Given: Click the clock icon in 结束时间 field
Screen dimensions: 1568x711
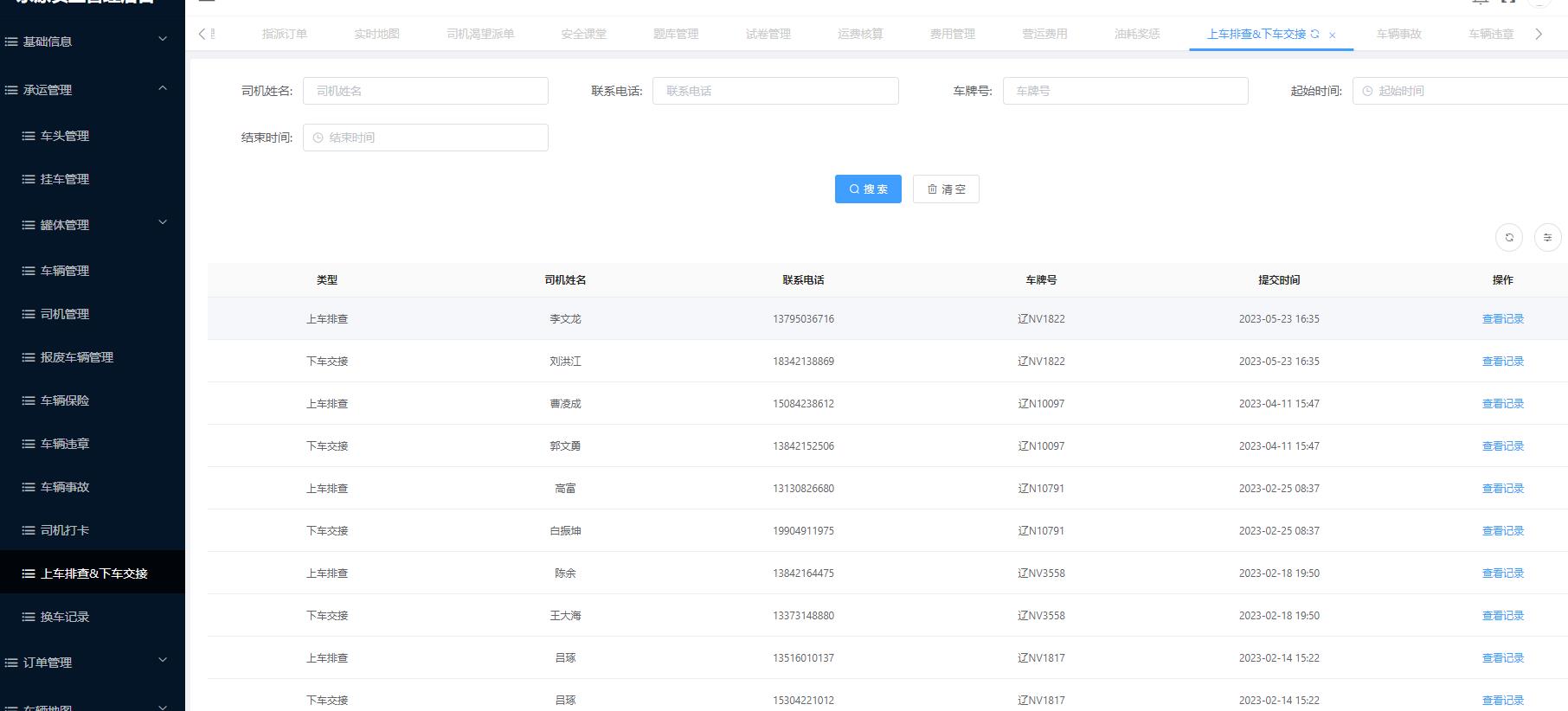Looking at the screenshot, I should (x=318, y=138).
